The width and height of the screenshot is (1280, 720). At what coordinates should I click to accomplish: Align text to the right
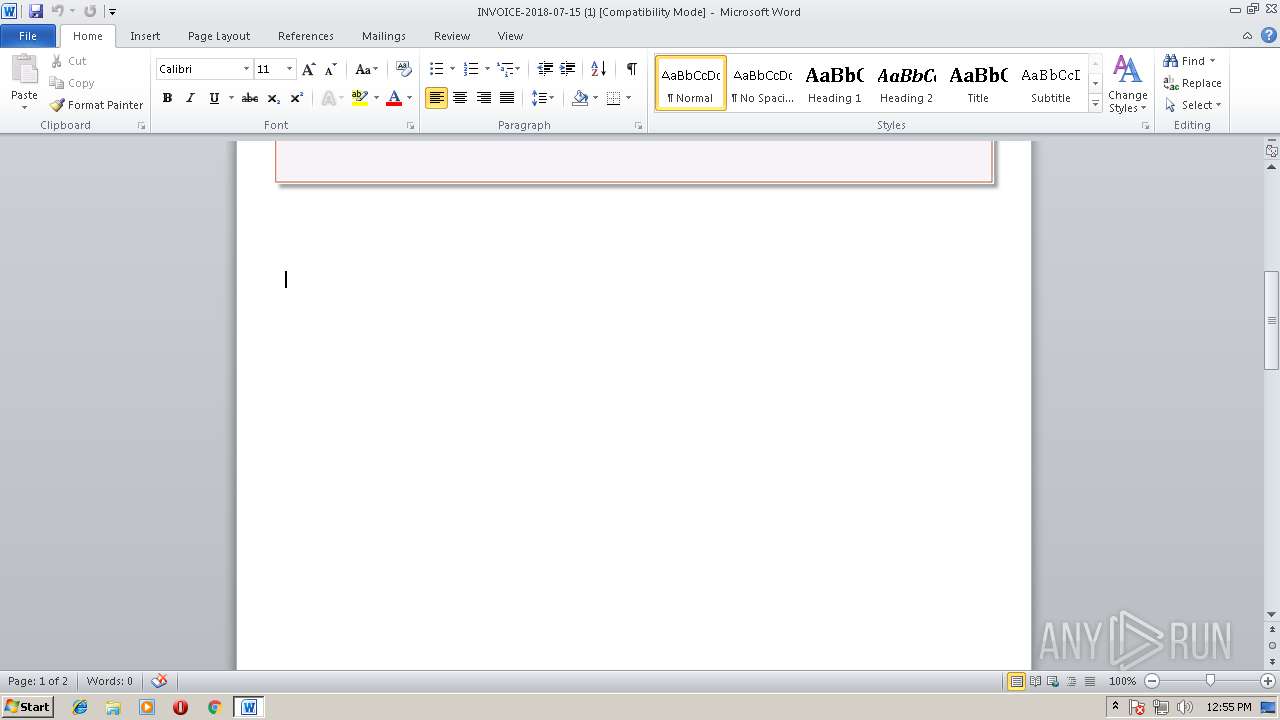pos(484,98)
